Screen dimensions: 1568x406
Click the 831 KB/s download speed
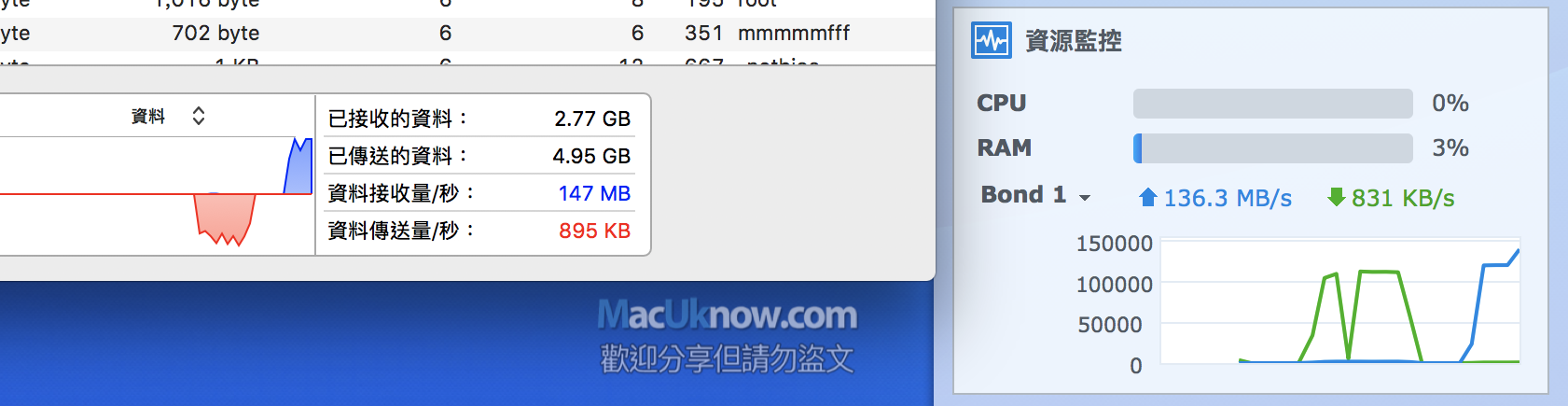pyautogui.click(x=1403, y=198)
